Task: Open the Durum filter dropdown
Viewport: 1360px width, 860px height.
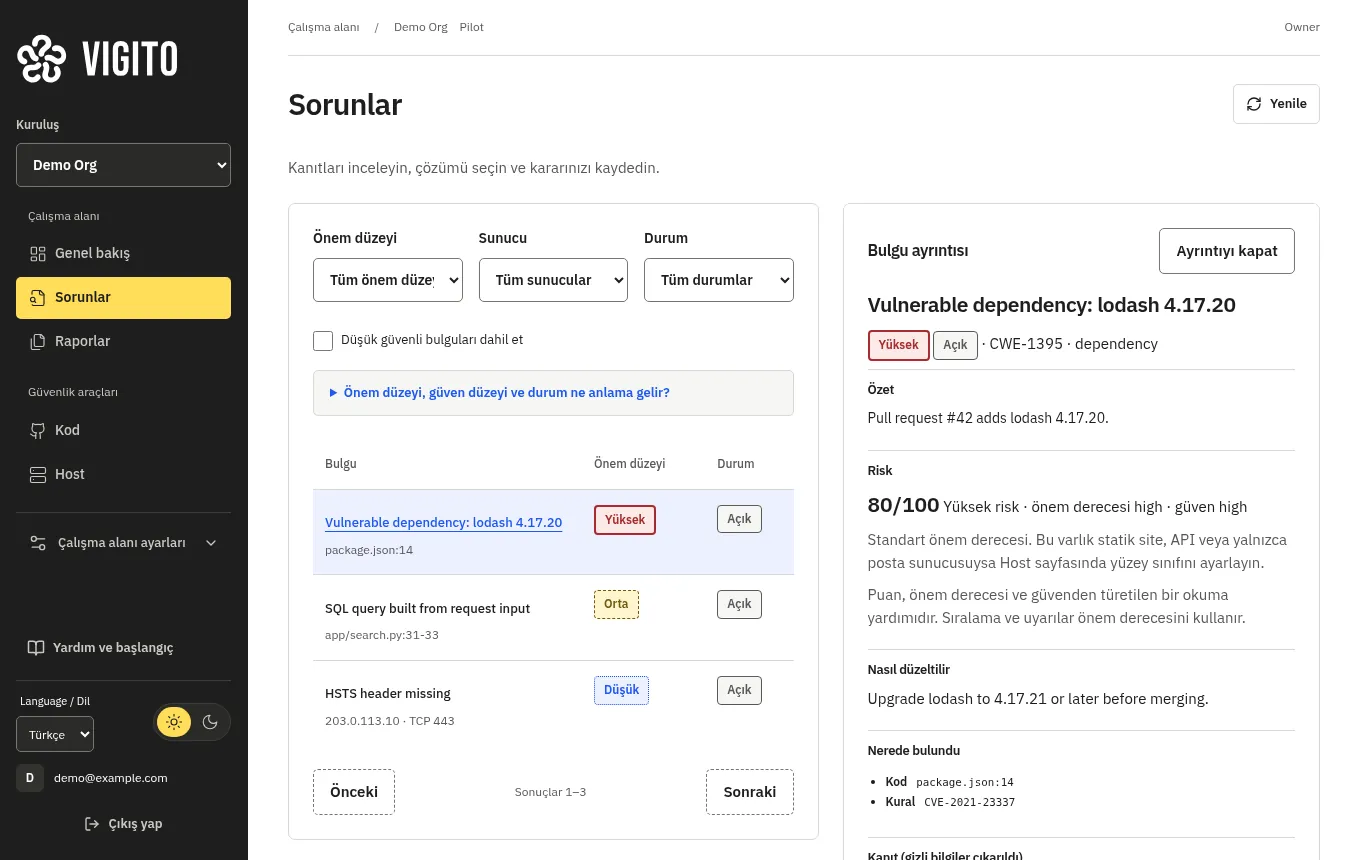Action: [x=719, y=280]
